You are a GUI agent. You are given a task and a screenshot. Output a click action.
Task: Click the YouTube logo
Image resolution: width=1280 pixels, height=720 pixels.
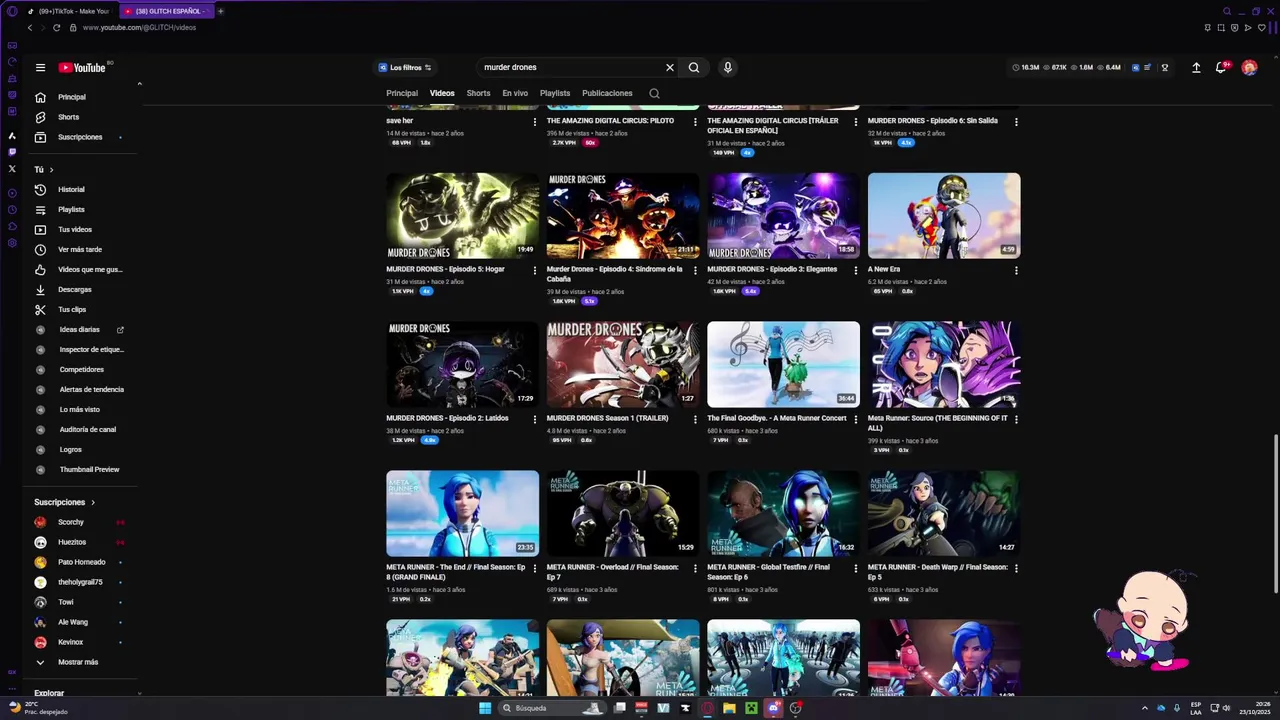tap(82, 68)
